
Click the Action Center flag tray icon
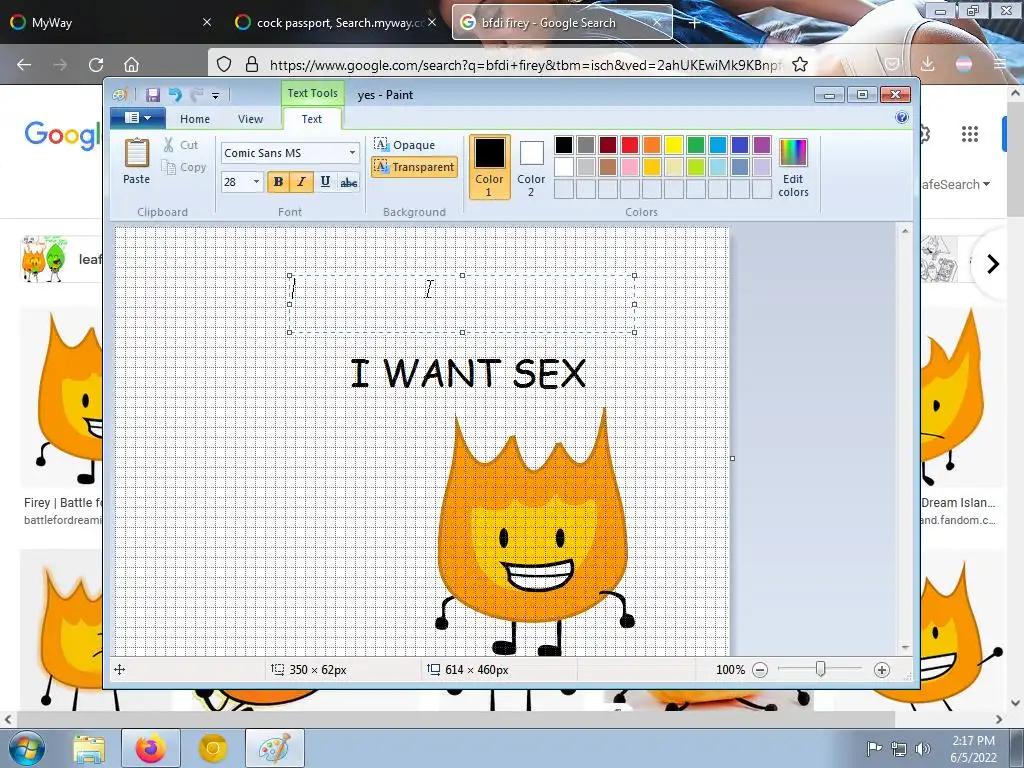tap(873, 749)
